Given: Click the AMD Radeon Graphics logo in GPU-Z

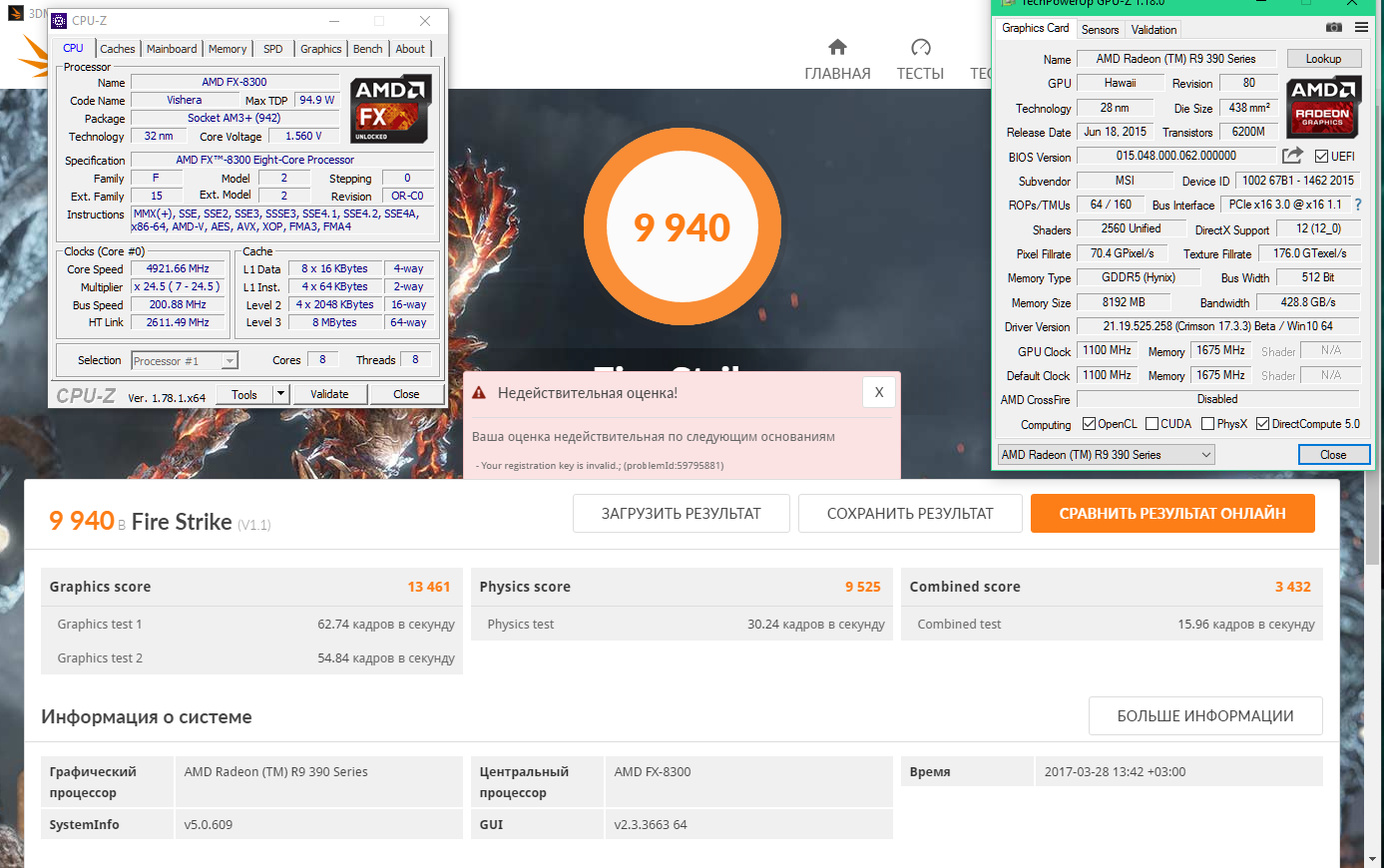Looking at the screenshot, I should (1323, 107).
